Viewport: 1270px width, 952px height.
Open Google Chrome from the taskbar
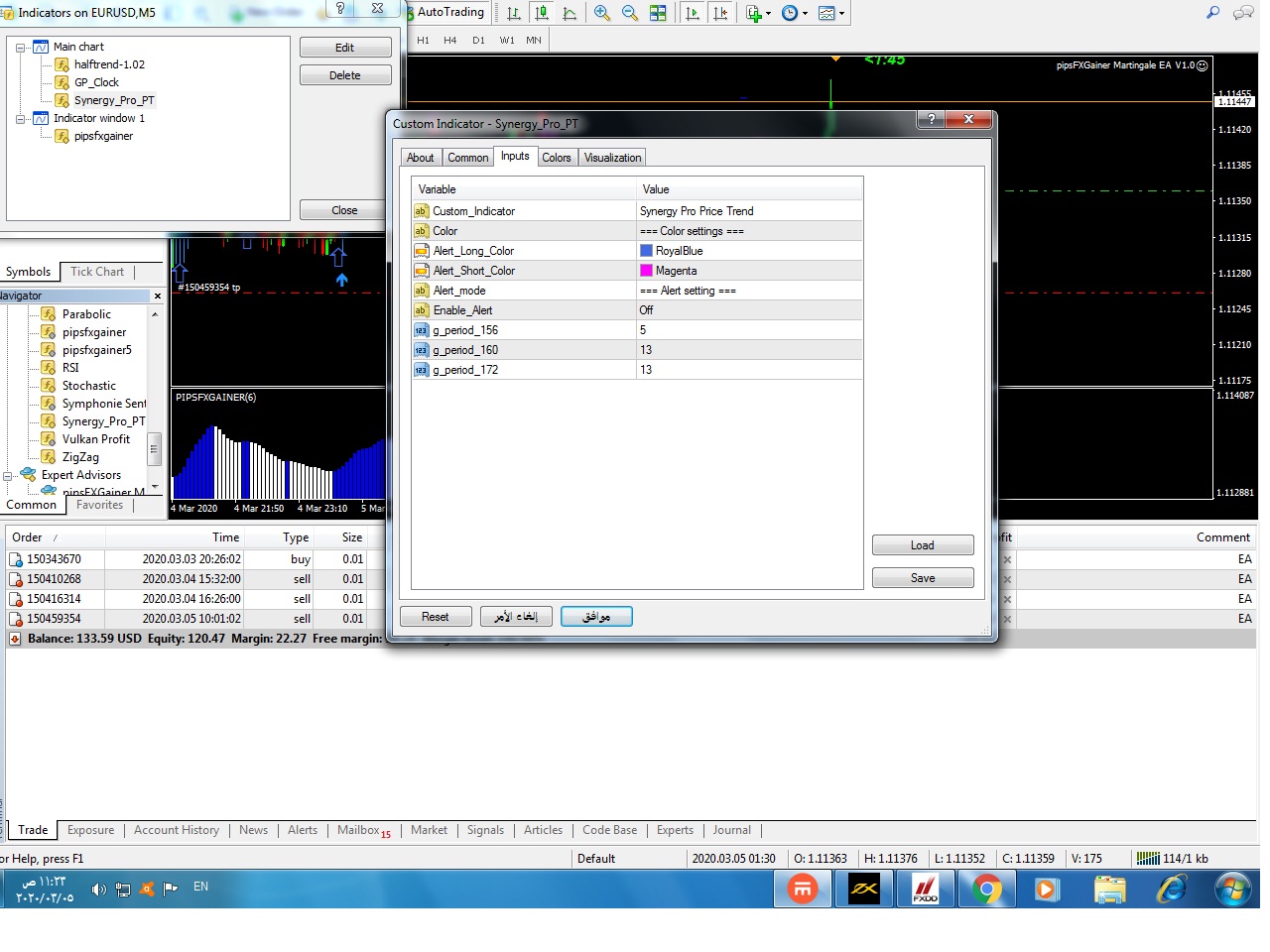[x=986, y=889]
